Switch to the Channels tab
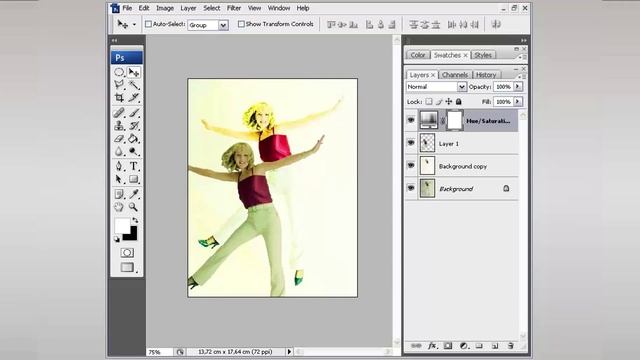The image size is (640, 360). (455, 75)
